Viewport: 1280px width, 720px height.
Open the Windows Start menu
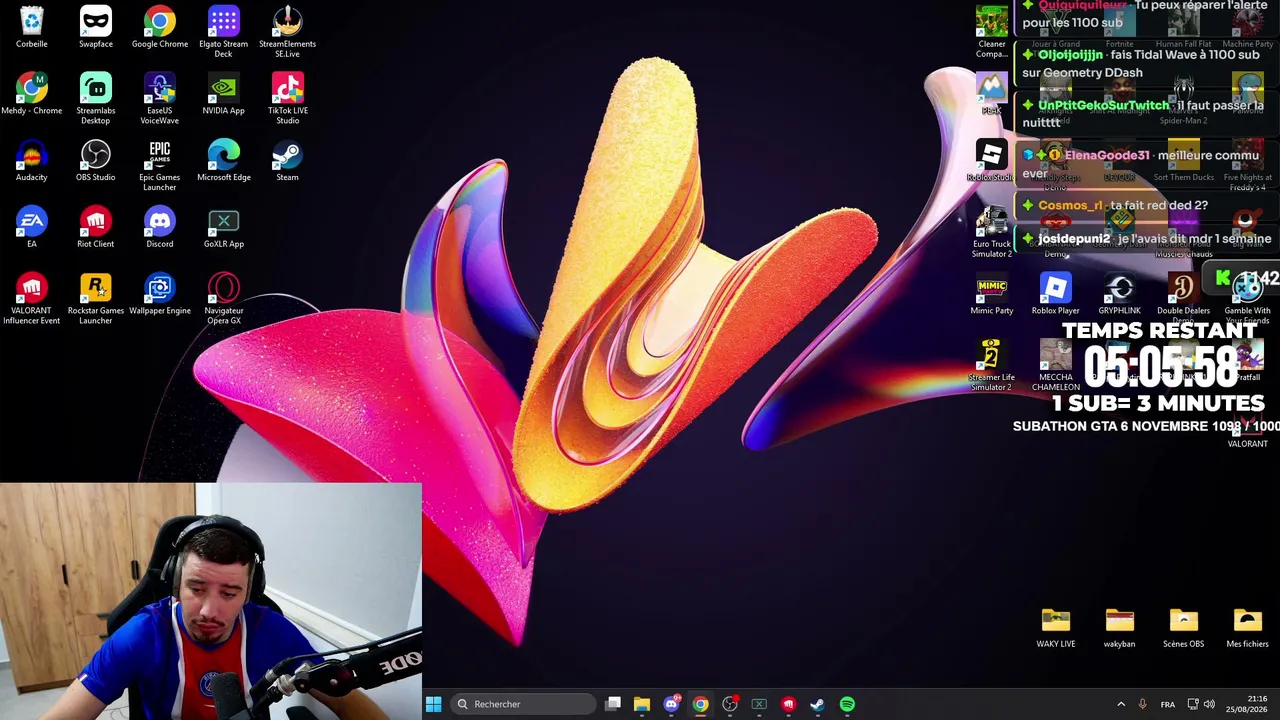click(433, 704)
